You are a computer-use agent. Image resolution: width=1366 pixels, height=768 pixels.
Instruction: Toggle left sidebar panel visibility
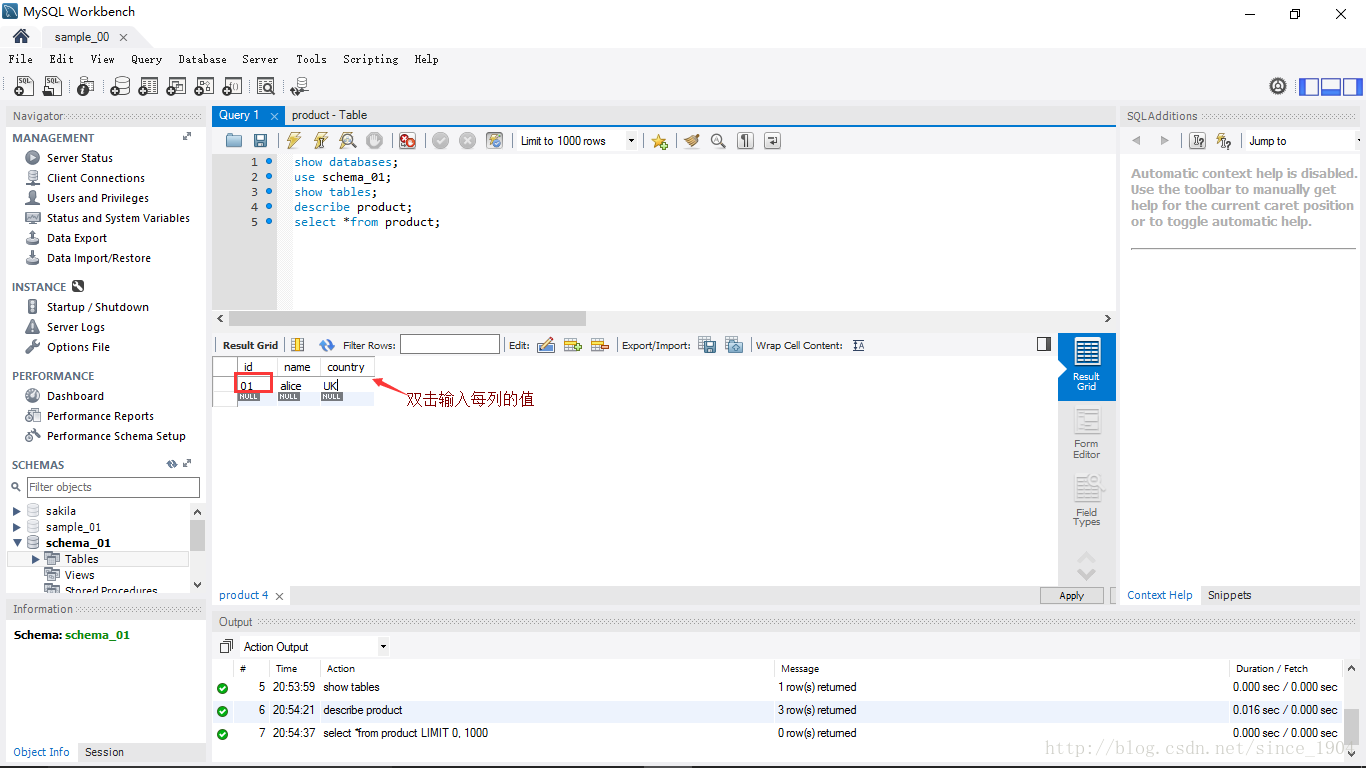1309,87
